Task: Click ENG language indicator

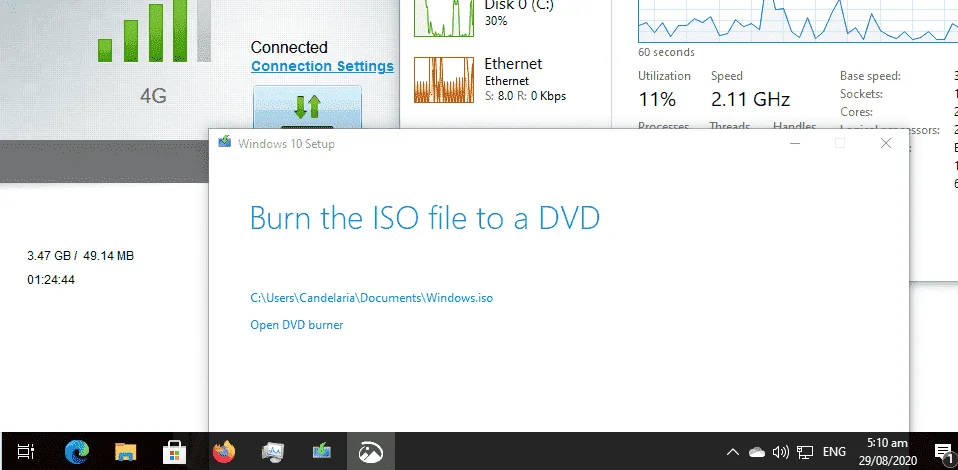Action: (835, 452)
